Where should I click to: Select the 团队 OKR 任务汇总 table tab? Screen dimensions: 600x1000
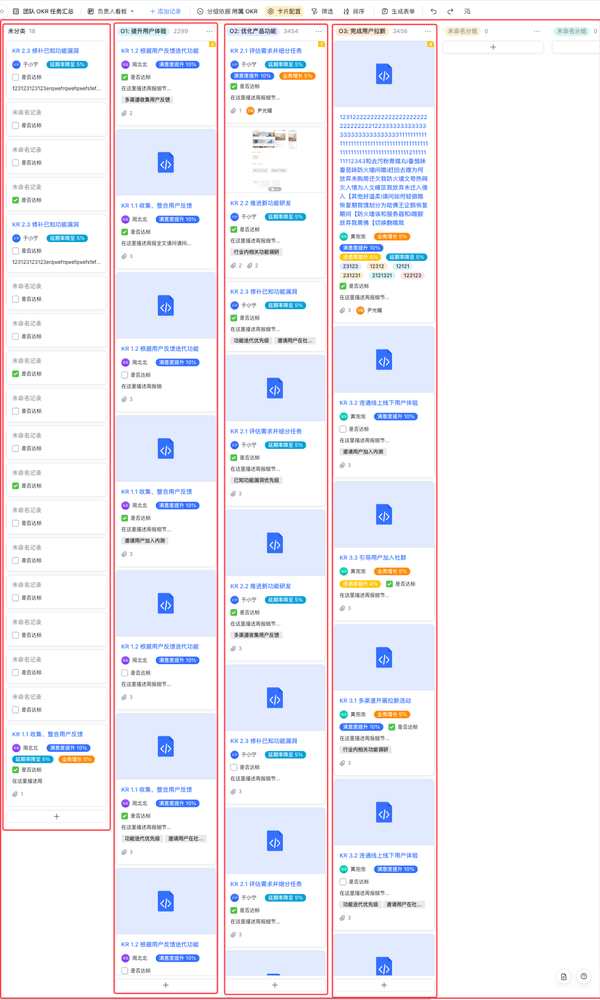pyautogui.click(x=43, y=11)
